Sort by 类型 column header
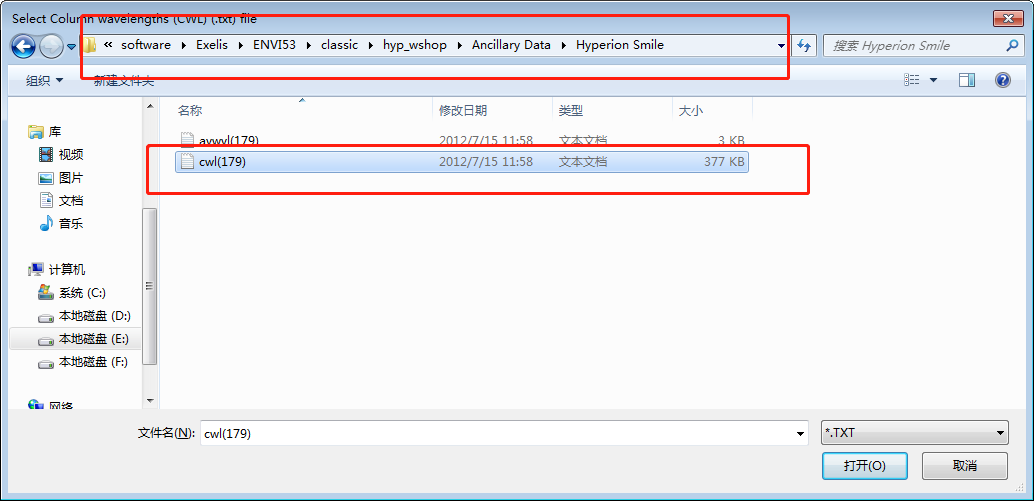This screenshot has width=1034, height=501. click(613, 111)
